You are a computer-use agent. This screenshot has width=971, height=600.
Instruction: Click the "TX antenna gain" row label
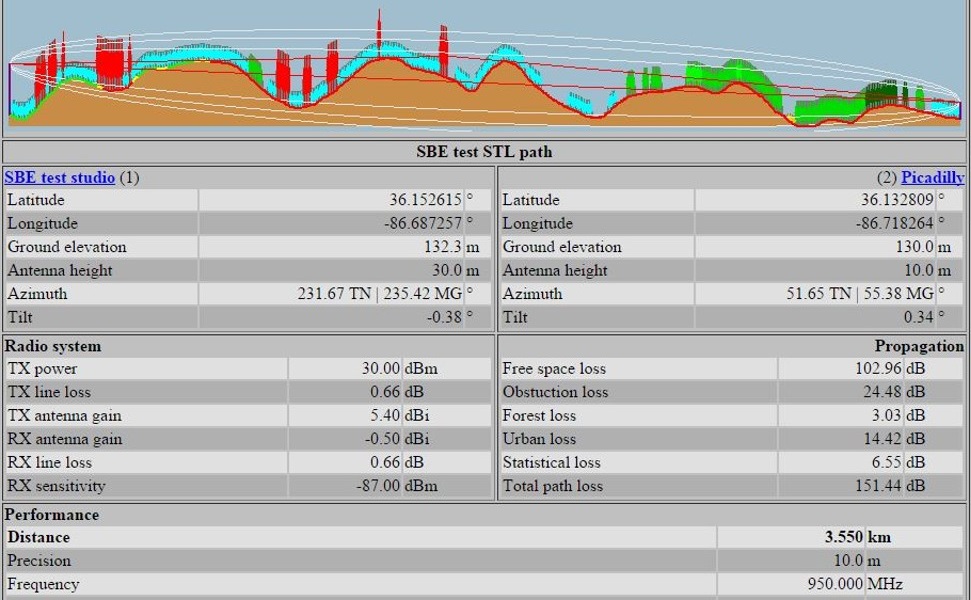click(64, 415)
